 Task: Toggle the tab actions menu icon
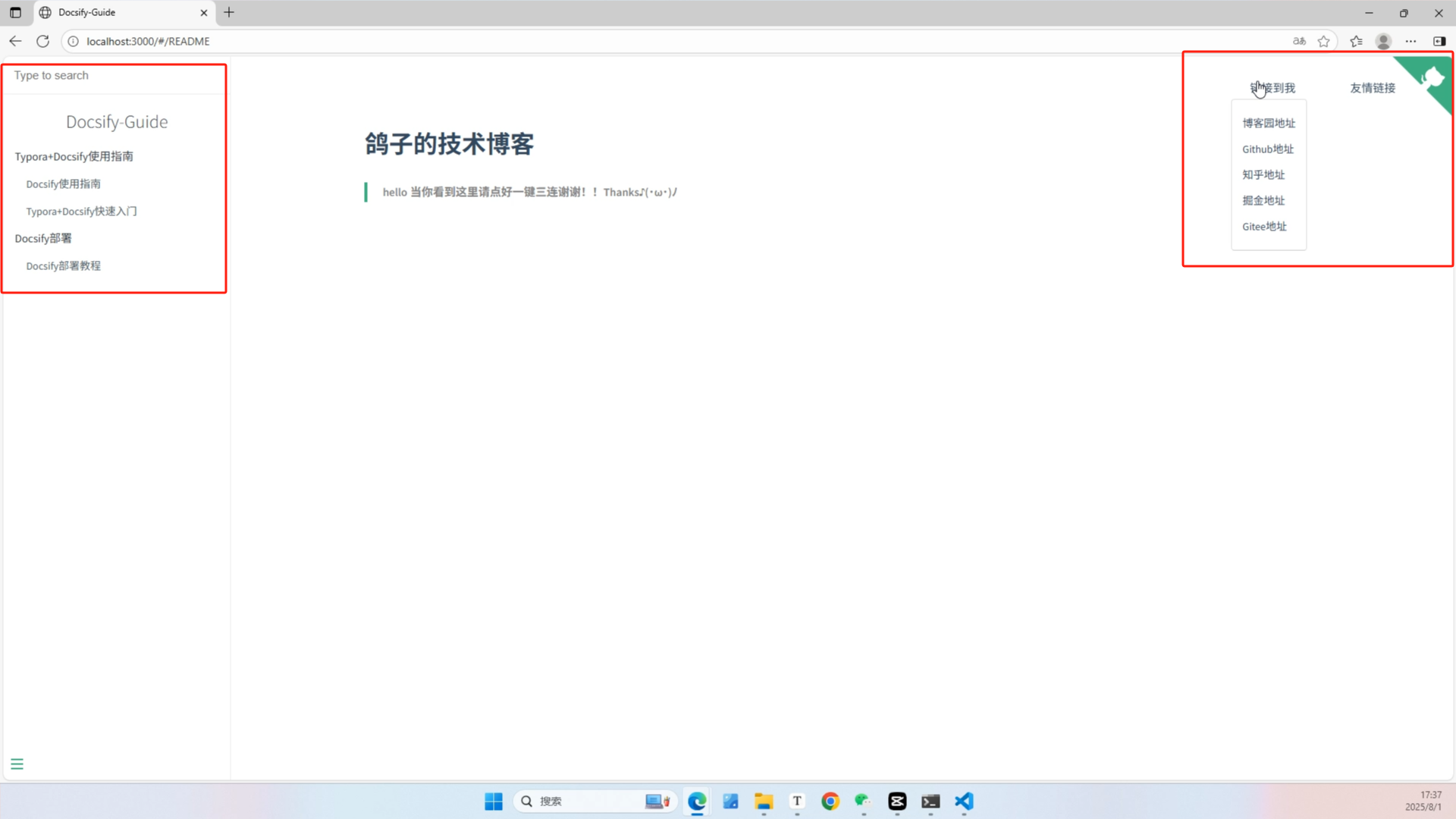(14, 12)
